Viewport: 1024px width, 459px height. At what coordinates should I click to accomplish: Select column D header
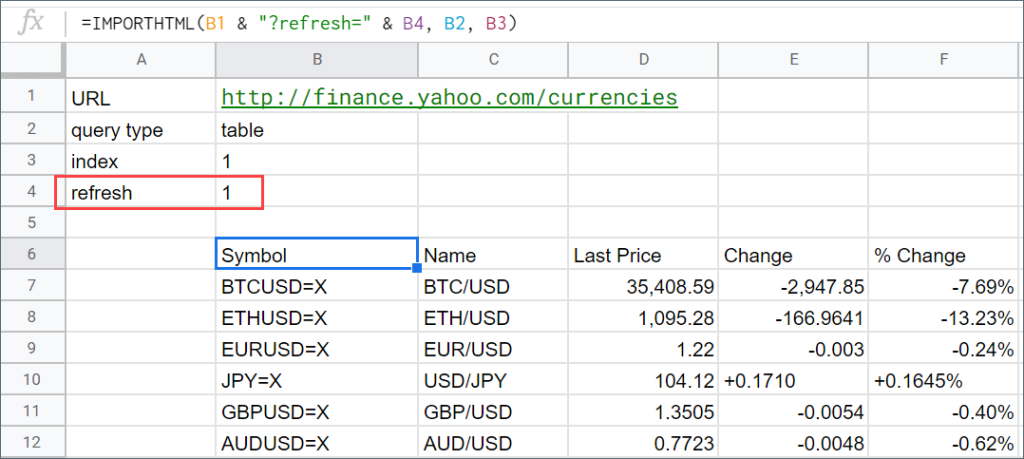pyautogui.click(x=643, y=60)
